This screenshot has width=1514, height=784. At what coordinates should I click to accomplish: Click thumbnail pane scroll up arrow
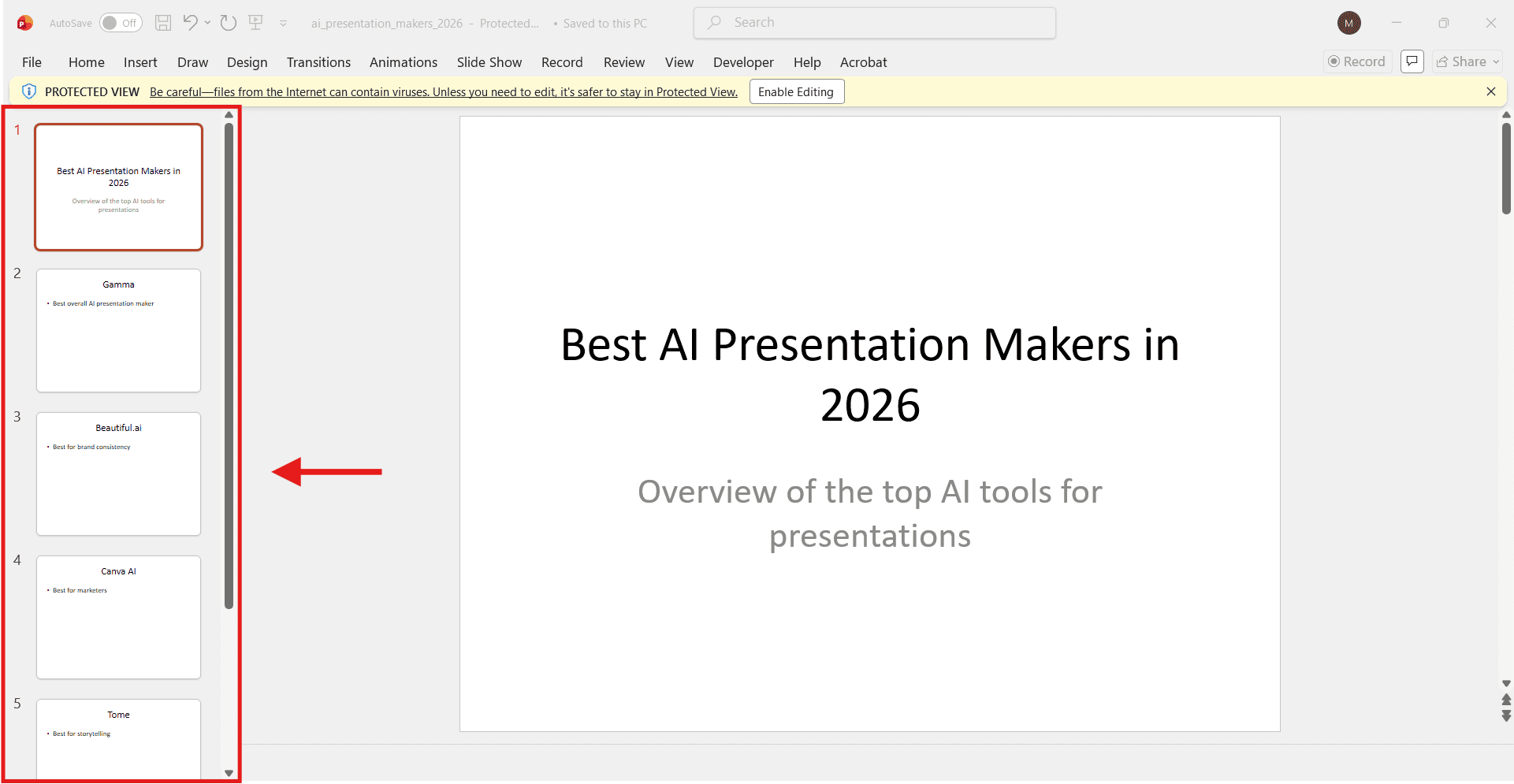(229, 115)
